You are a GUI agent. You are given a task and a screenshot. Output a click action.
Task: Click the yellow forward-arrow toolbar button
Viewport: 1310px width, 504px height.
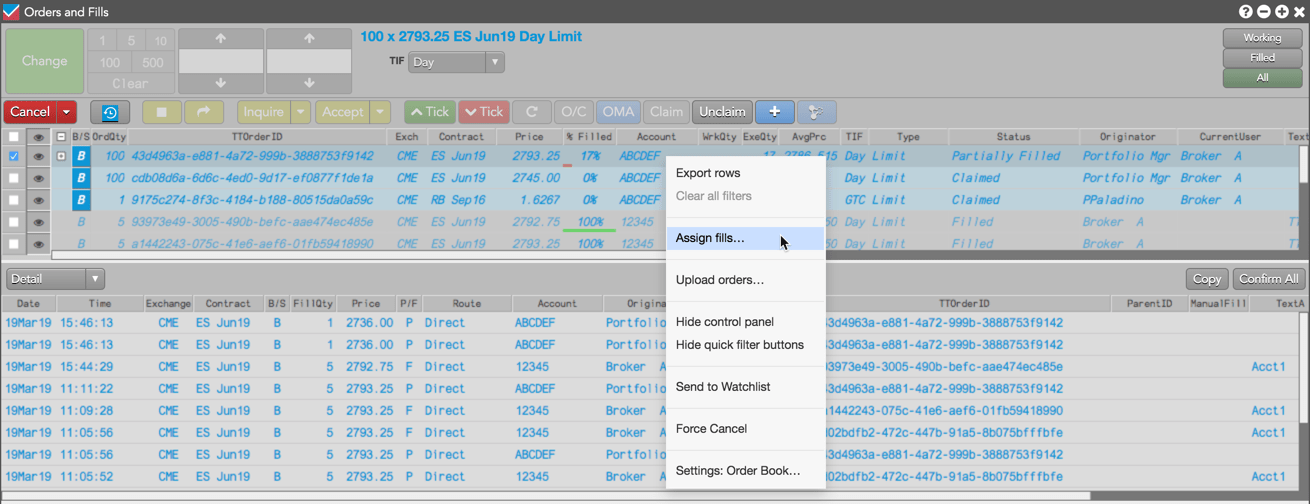pyautogui.click(x=204, y=112)
